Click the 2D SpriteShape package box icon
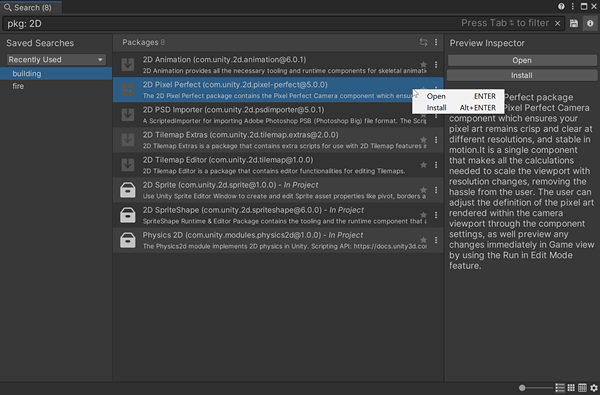 pos(128,215)
